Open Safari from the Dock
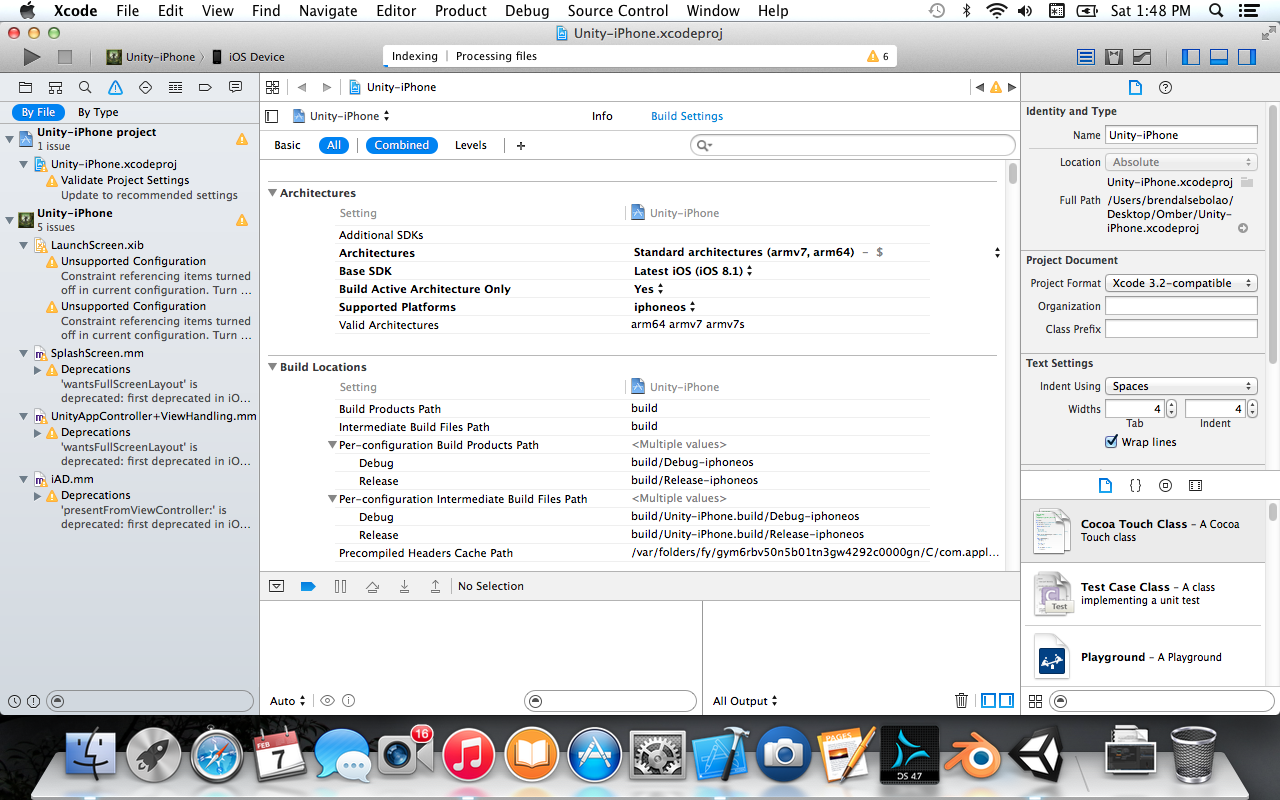Image resolution: width=1280 pixels, height=800 pixels. pyautogui.click(x=217, y=755)
